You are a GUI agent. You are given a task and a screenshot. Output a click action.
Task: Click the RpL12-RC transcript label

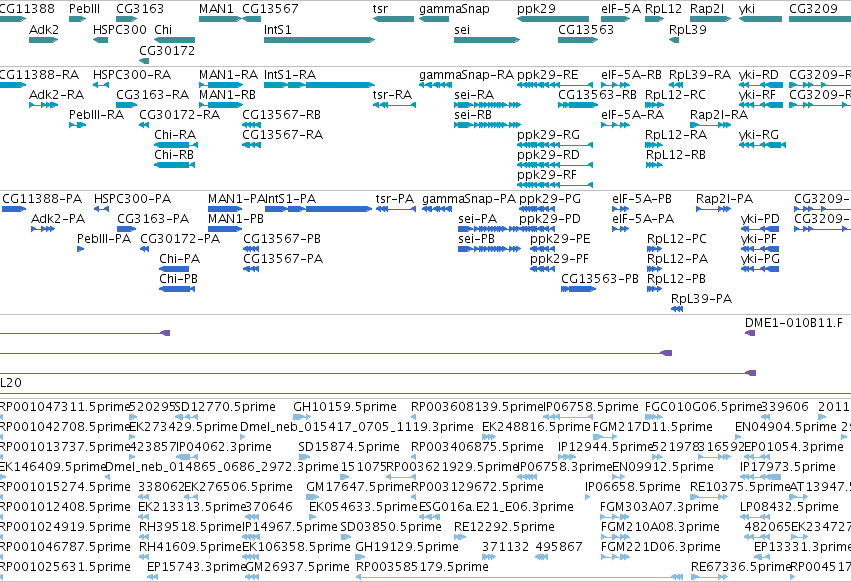675,94
